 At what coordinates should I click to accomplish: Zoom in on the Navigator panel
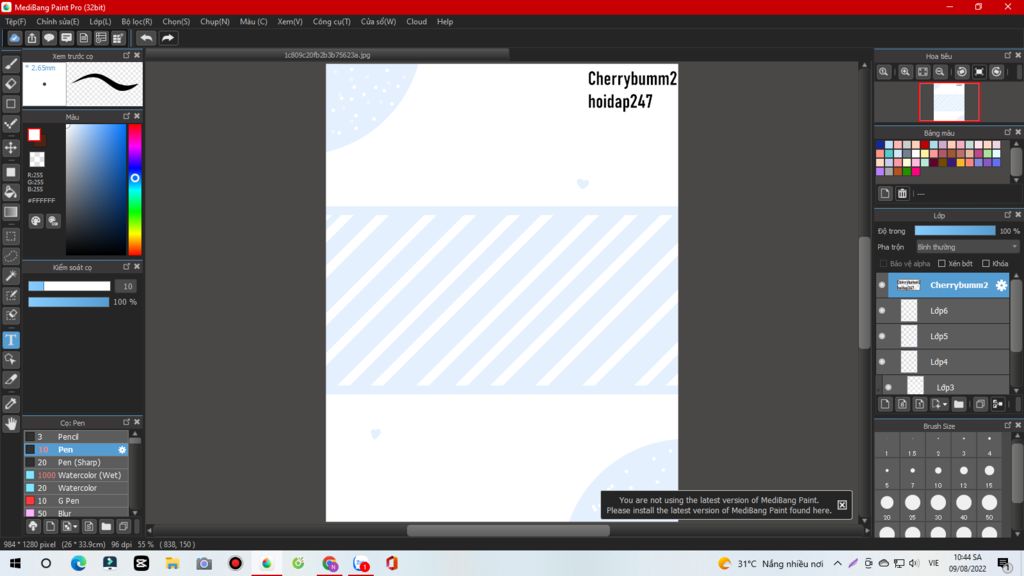[x=905, y=72]
